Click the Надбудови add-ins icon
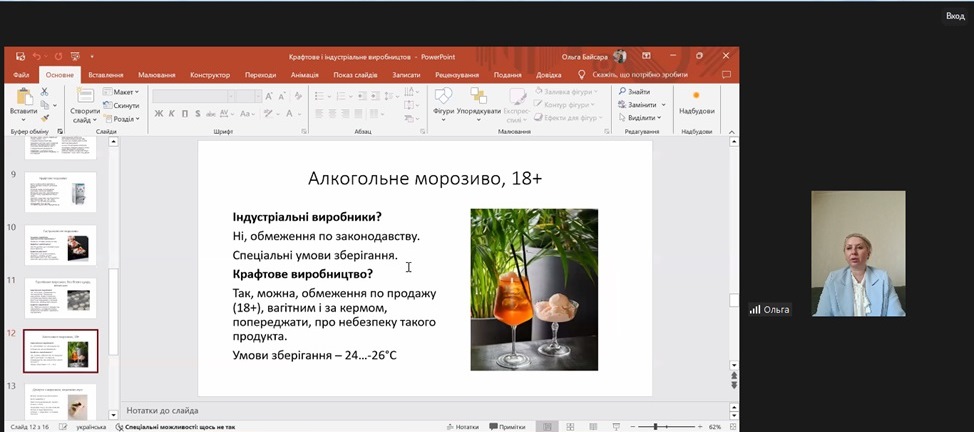Viewport: 974px width, 432px height. pyautogui.click(x=696, y=97)
